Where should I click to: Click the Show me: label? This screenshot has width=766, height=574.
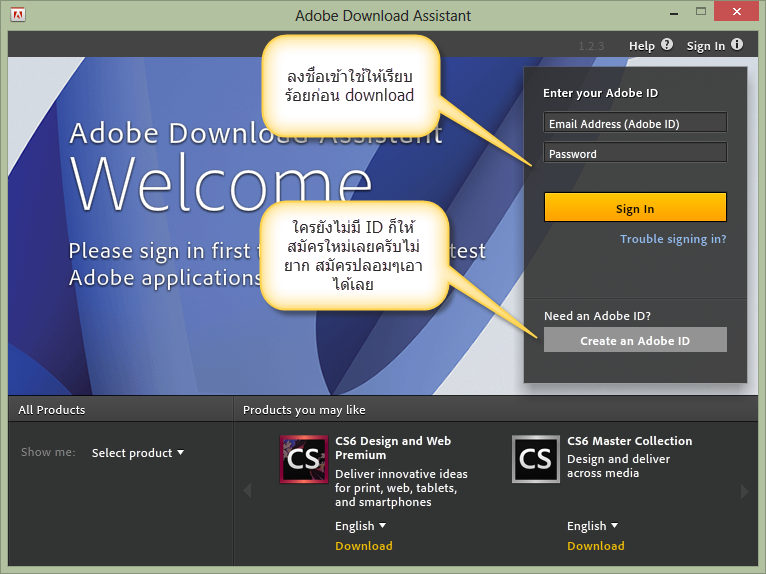48,452
